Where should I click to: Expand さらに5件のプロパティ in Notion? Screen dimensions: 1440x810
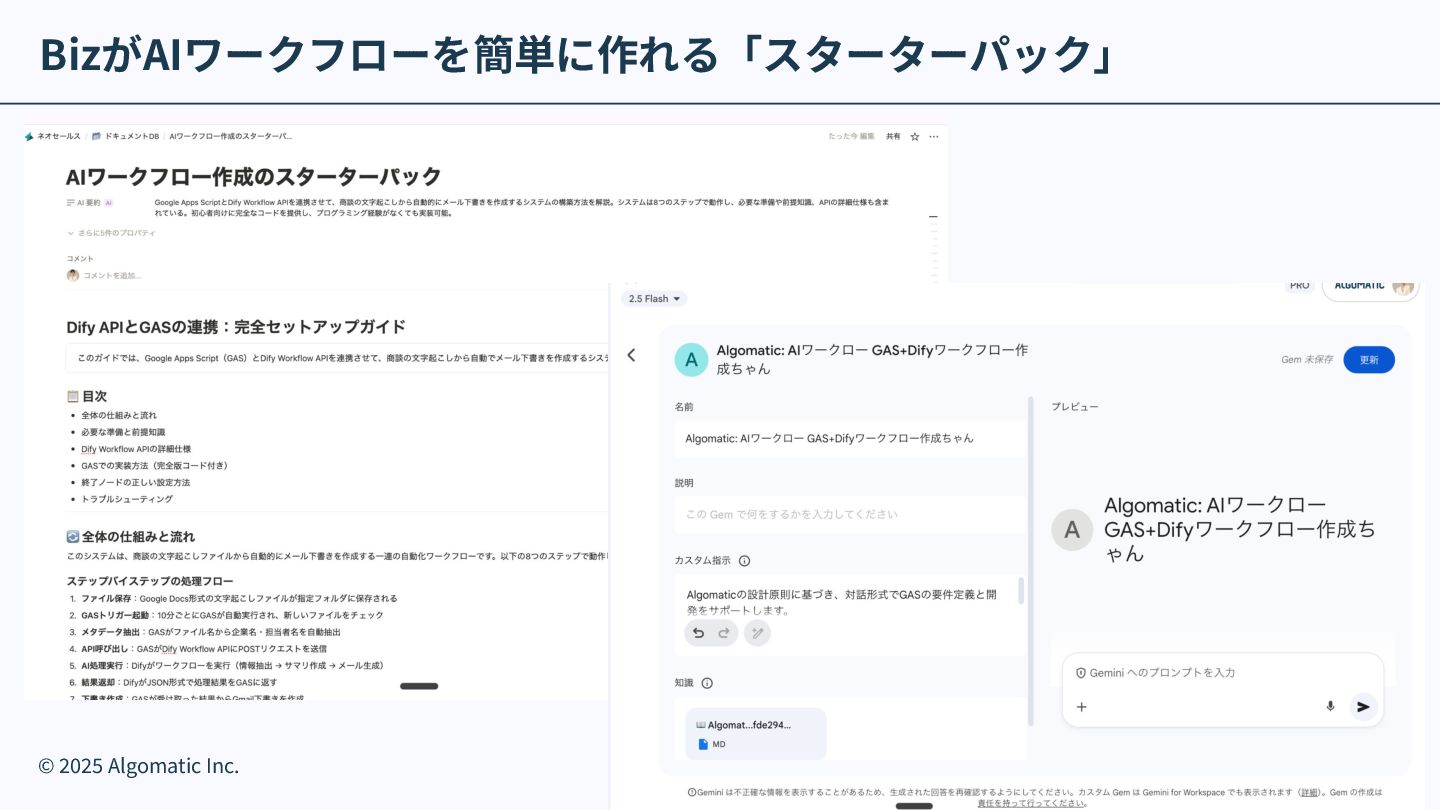click(x=112, y=233)
